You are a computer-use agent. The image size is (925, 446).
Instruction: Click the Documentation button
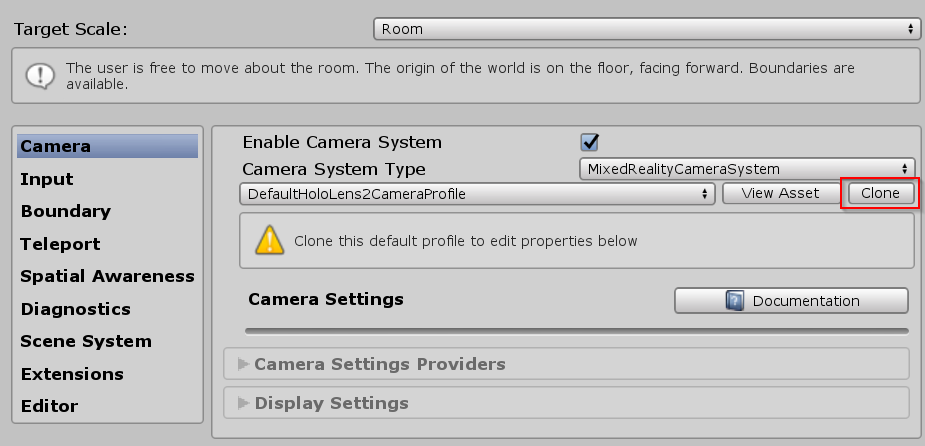(791, 301)
